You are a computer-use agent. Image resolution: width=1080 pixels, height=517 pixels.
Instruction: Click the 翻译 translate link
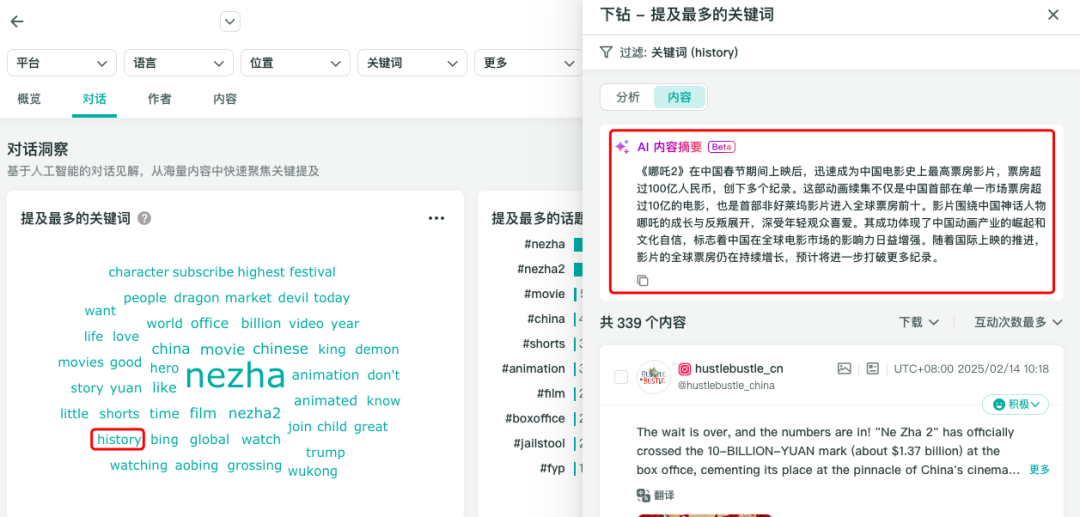tap(664, 495)
